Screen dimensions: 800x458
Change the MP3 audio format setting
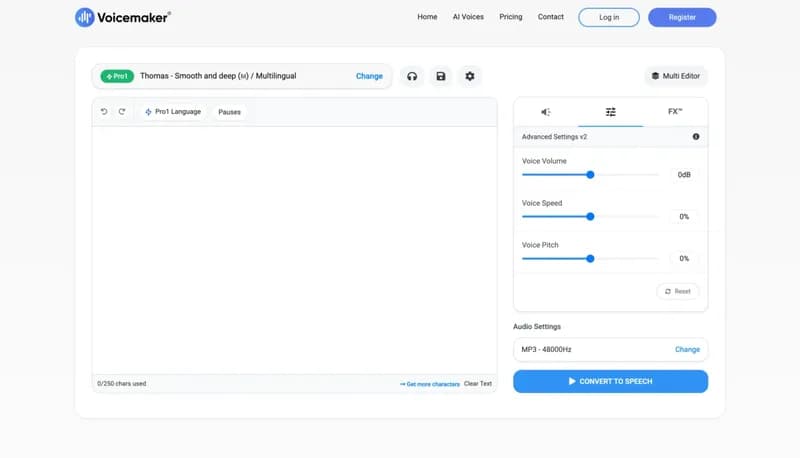pos(687,350)
